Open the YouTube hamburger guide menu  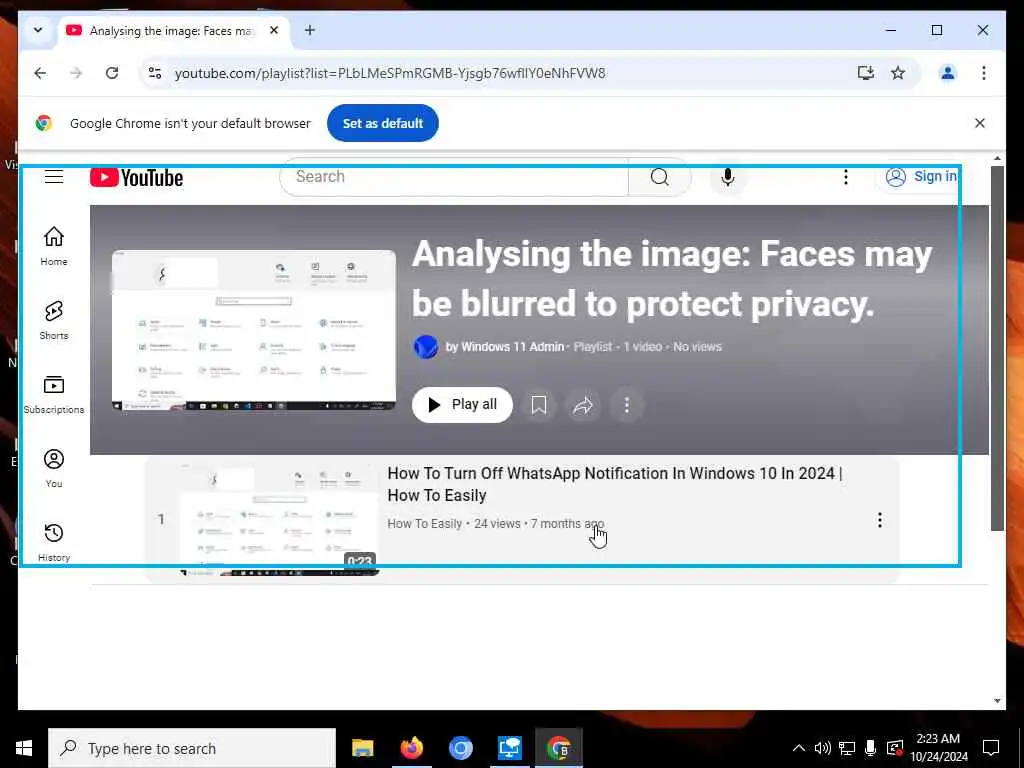click(54, 176)
